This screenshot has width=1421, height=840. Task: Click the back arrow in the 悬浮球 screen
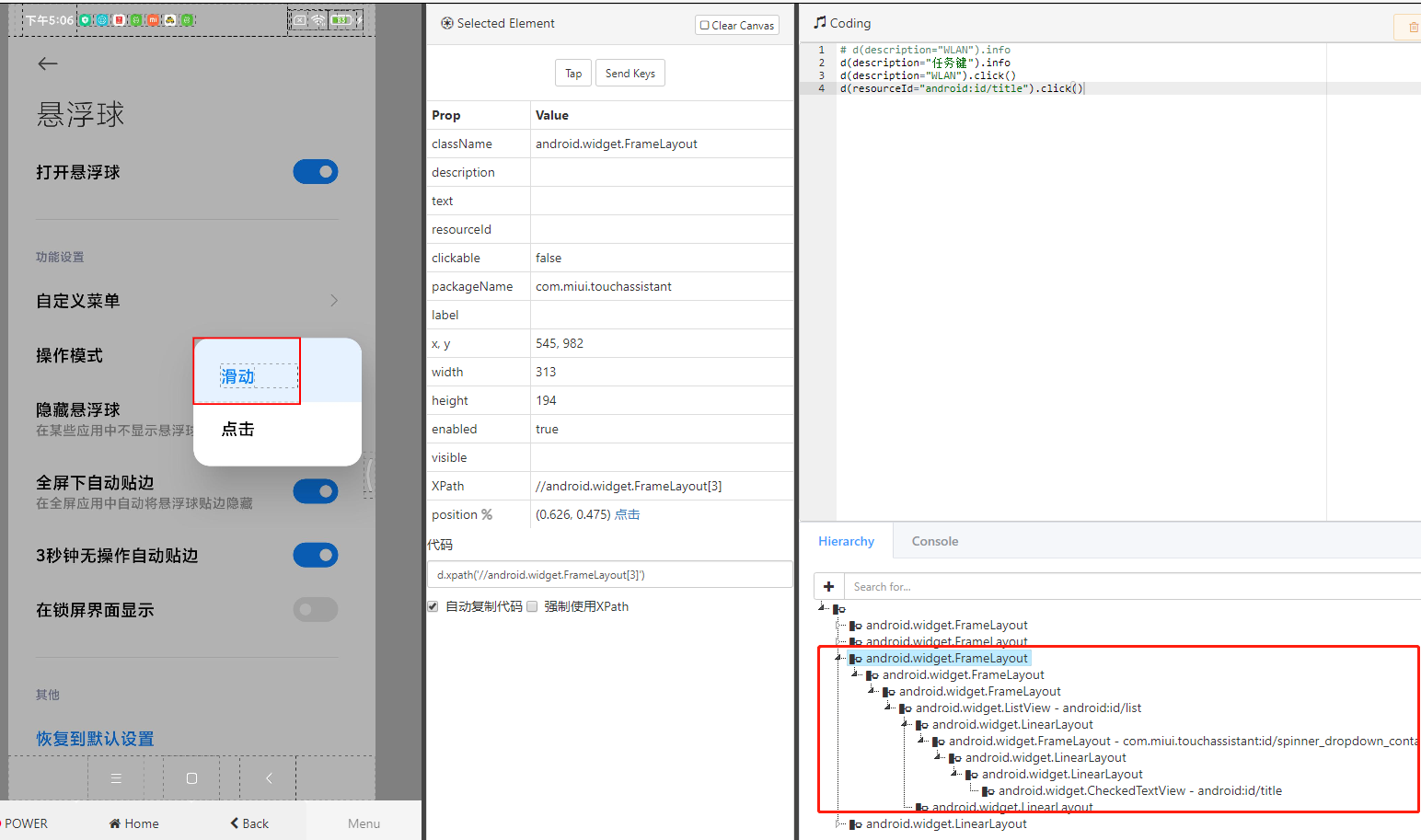(47, 63)
